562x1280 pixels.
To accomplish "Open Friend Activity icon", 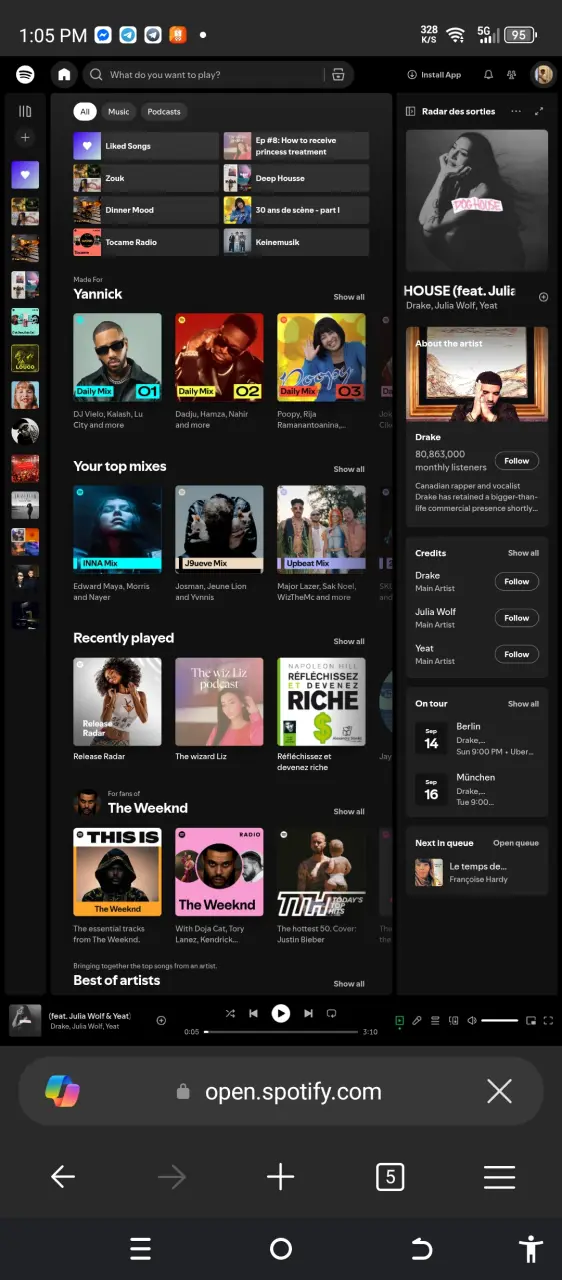I will point(513,75).
